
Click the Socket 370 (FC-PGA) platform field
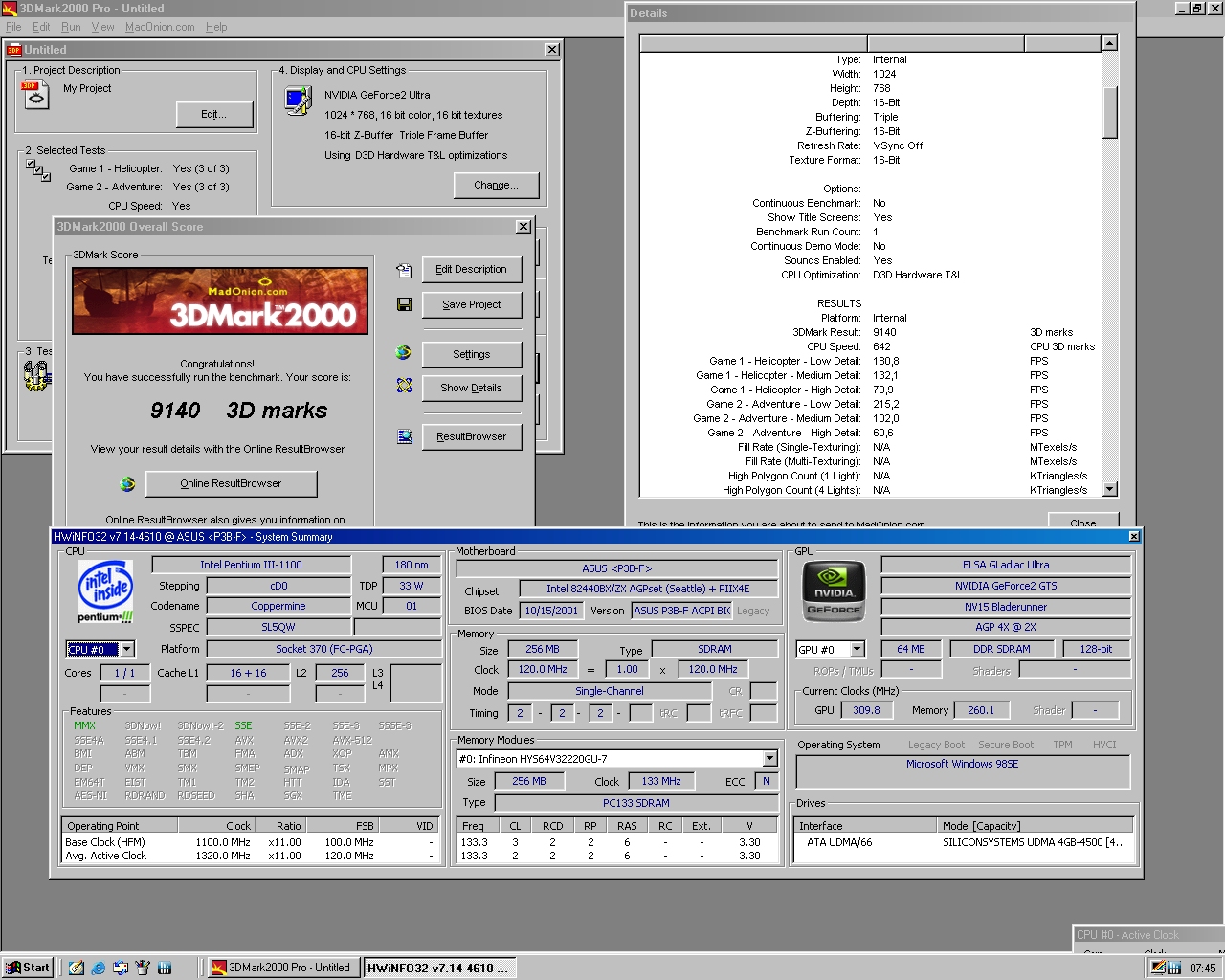pyautogui.click(x=324, y=649)
